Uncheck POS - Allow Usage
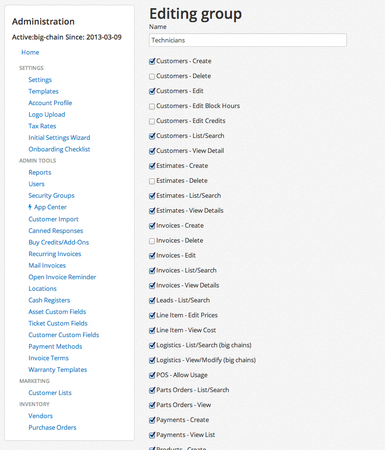 (152, 375)
